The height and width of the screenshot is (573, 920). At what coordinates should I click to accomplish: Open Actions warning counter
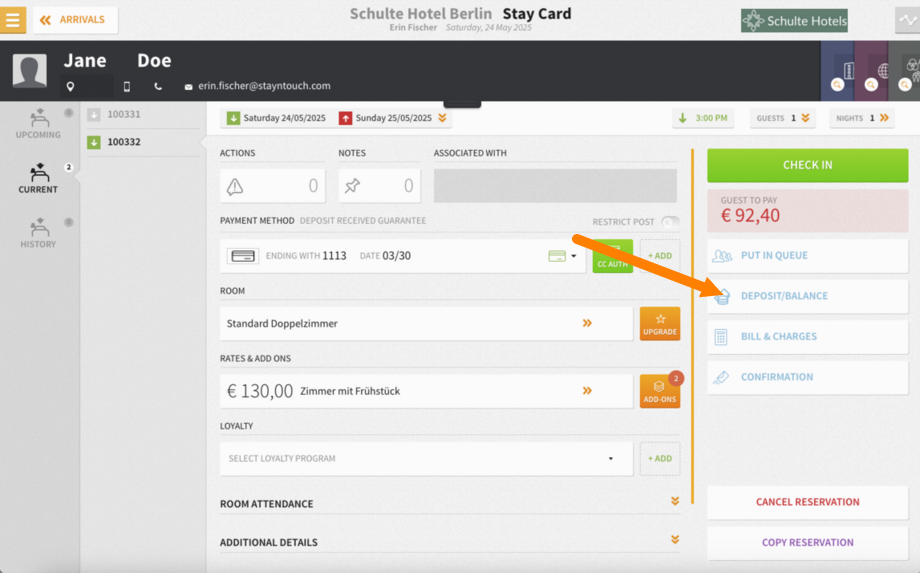[272, 186]
